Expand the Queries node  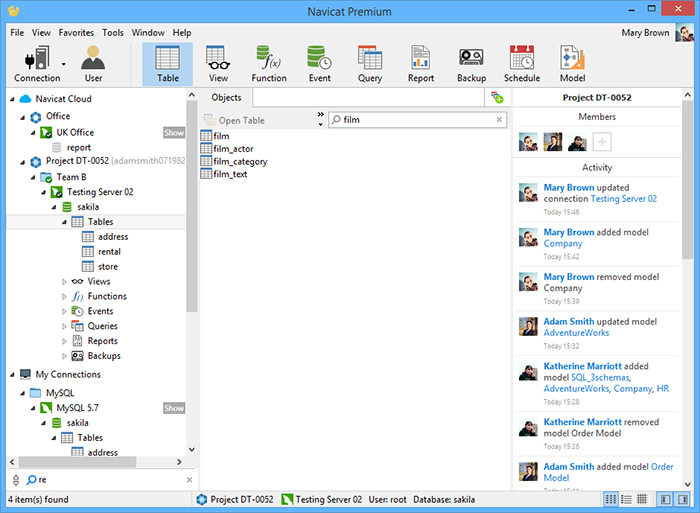tap(64, 326)
